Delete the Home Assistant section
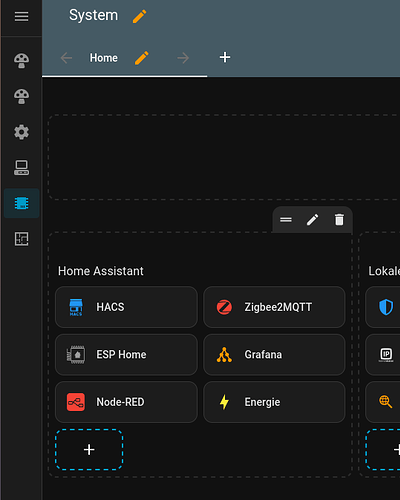This screenshot has width=400, height=500. click(339, 220)
